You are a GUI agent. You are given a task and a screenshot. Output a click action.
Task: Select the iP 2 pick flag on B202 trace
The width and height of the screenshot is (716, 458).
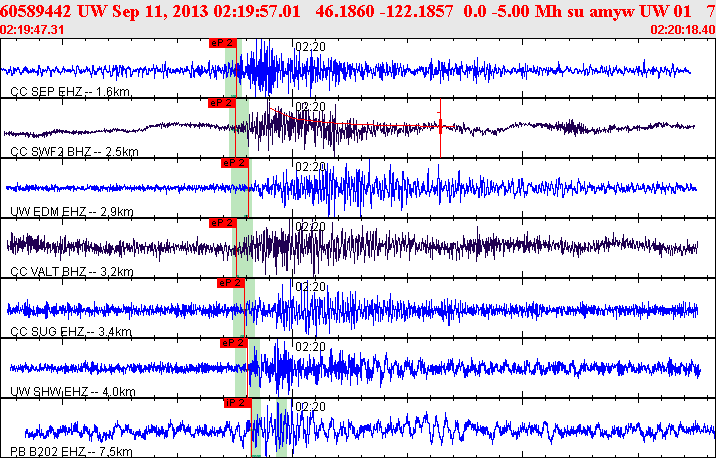click(238, 403)
